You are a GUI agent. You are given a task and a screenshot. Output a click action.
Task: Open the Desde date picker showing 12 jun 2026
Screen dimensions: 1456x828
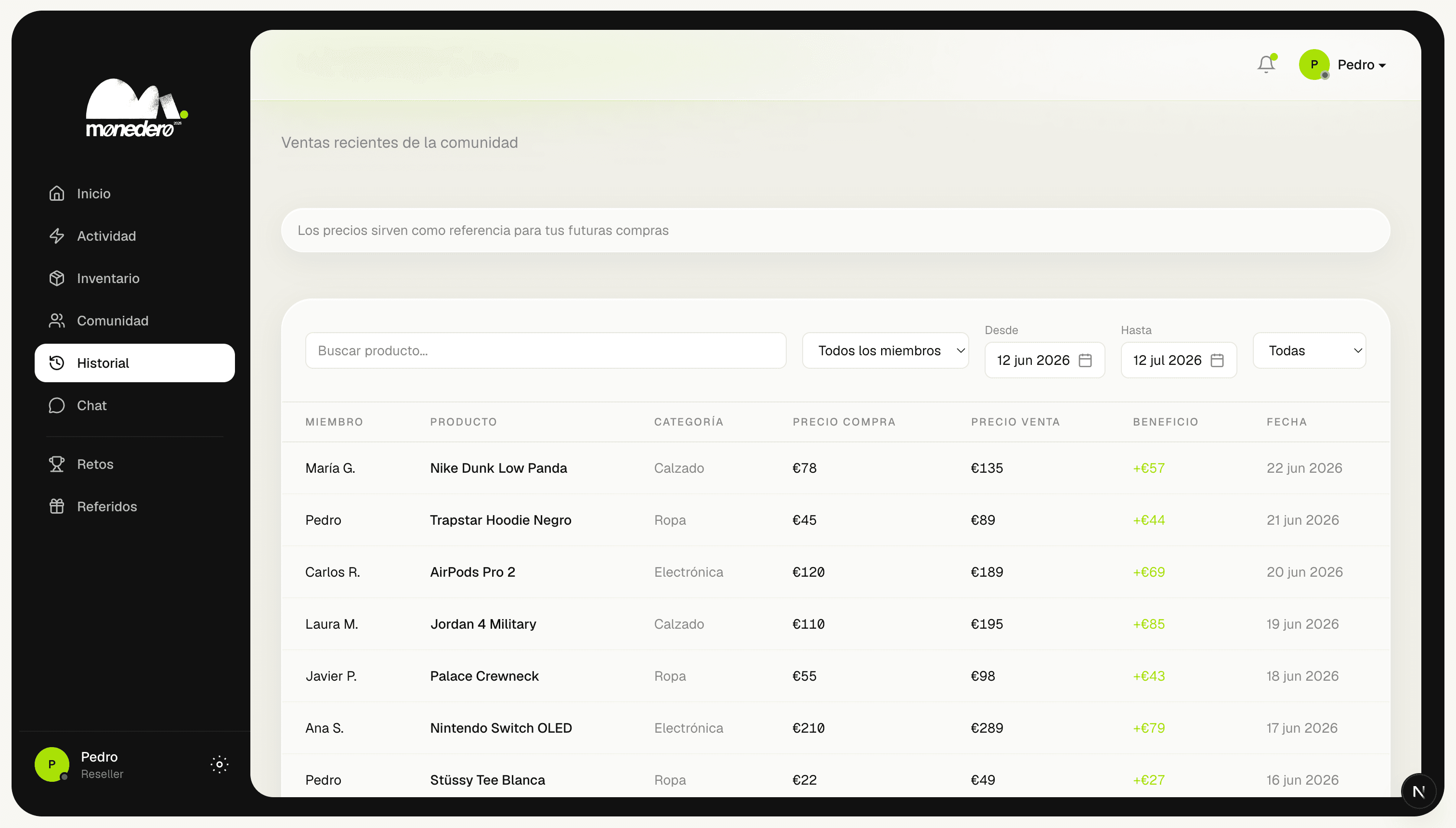click(1045, 360)
